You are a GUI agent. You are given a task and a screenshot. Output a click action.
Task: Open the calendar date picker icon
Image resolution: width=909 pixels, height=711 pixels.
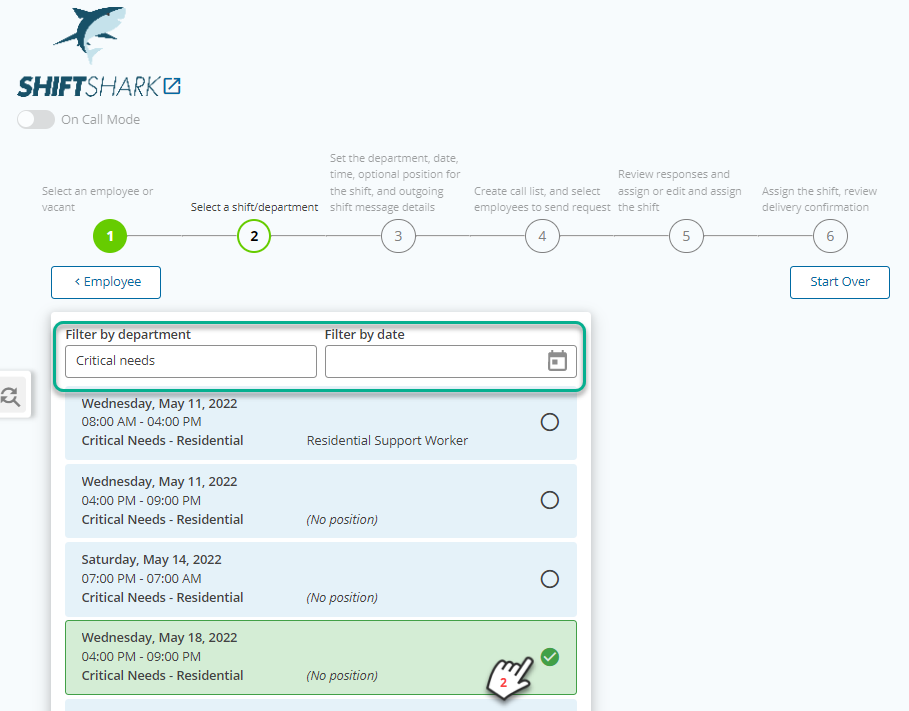[557, 361]
